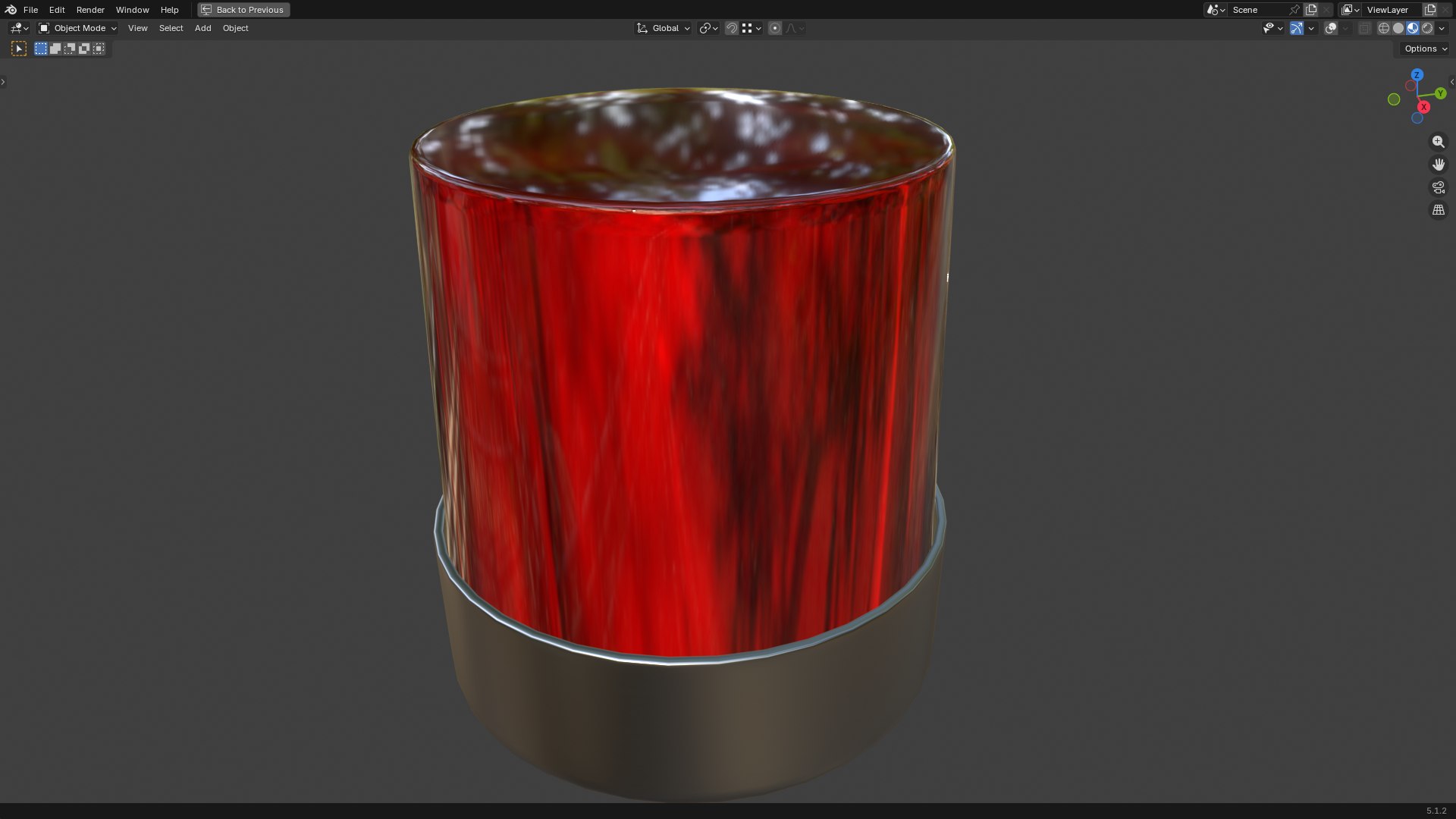
Task: Choose the Set new selection mode
Action: tap(41, 49)
